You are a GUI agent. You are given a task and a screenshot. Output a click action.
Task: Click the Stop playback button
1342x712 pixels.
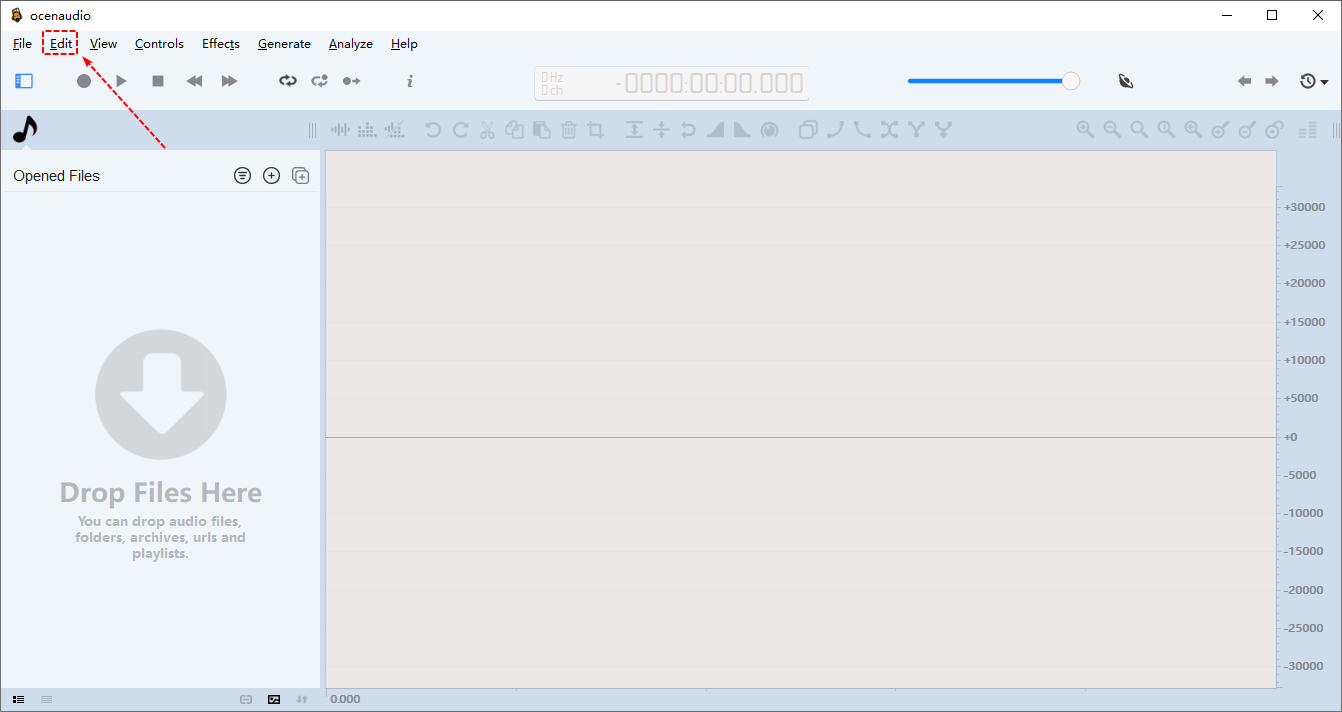tap(158, 81)
